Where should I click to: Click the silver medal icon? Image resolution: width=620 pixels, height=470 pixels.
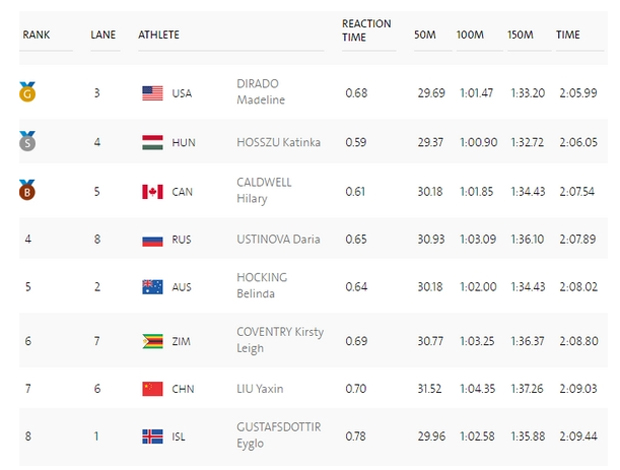26,141
